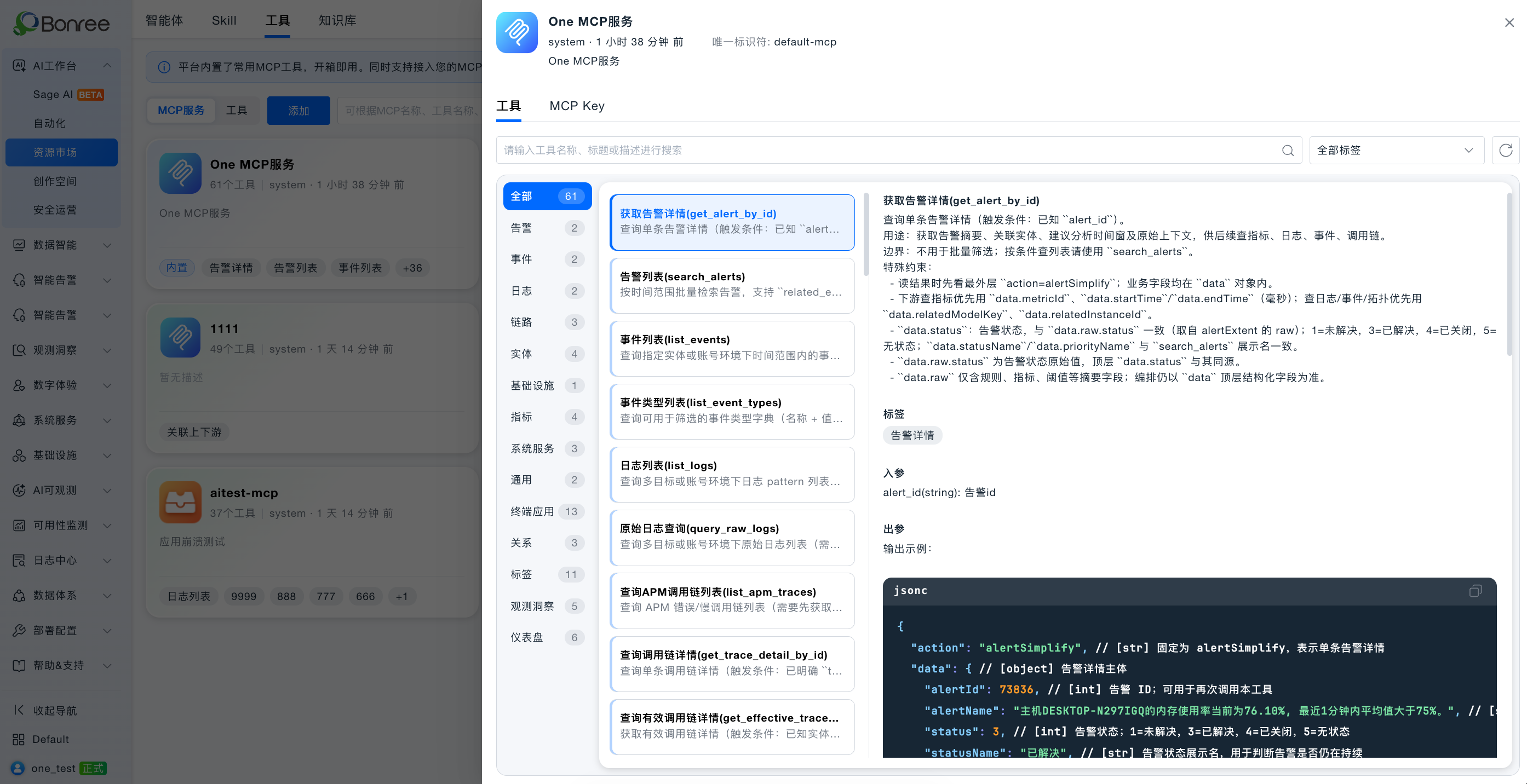Click the MCP name search field in background

(x=409, y=111)
